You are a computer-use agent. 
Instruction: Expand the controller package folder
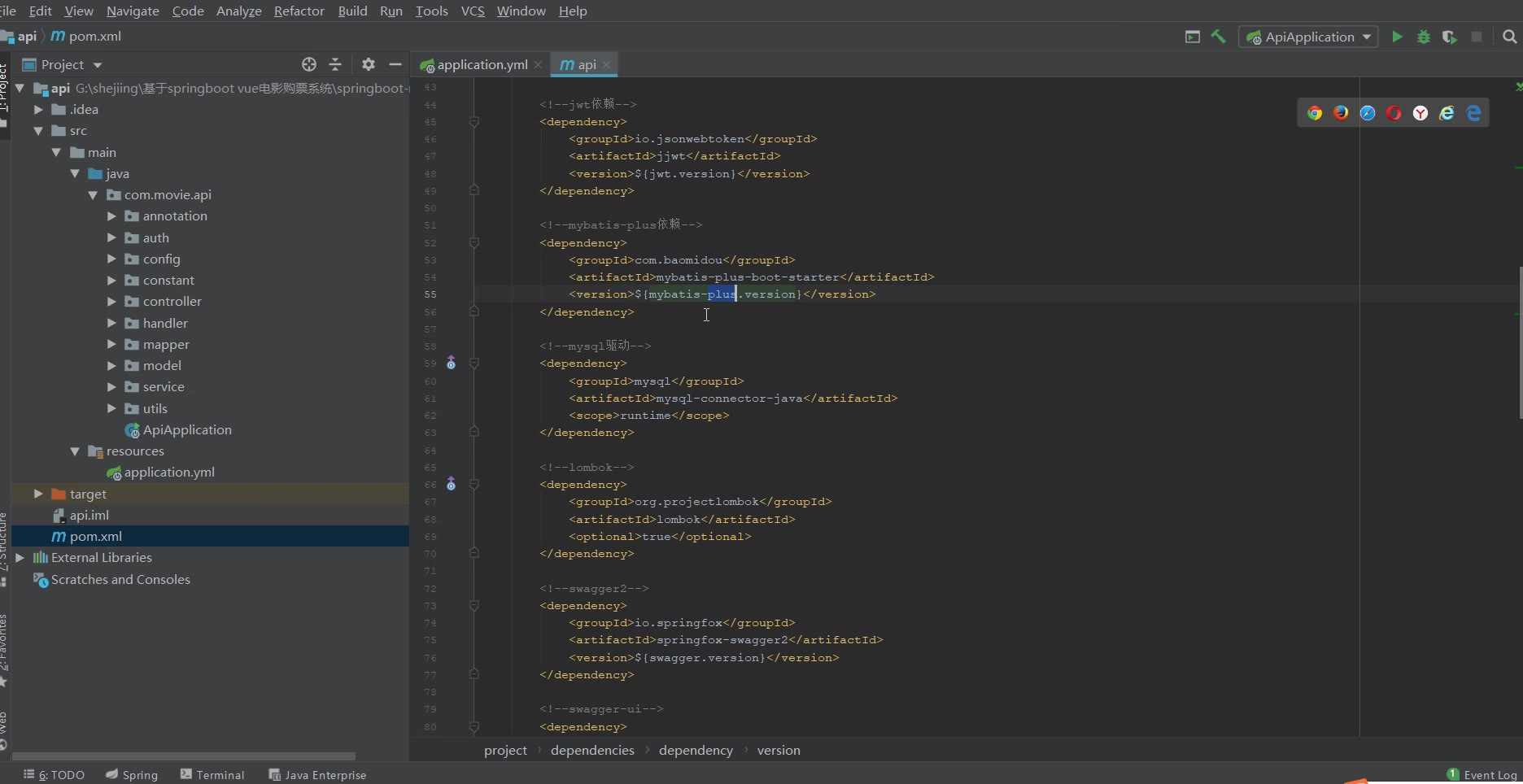(x=111, y=302)
